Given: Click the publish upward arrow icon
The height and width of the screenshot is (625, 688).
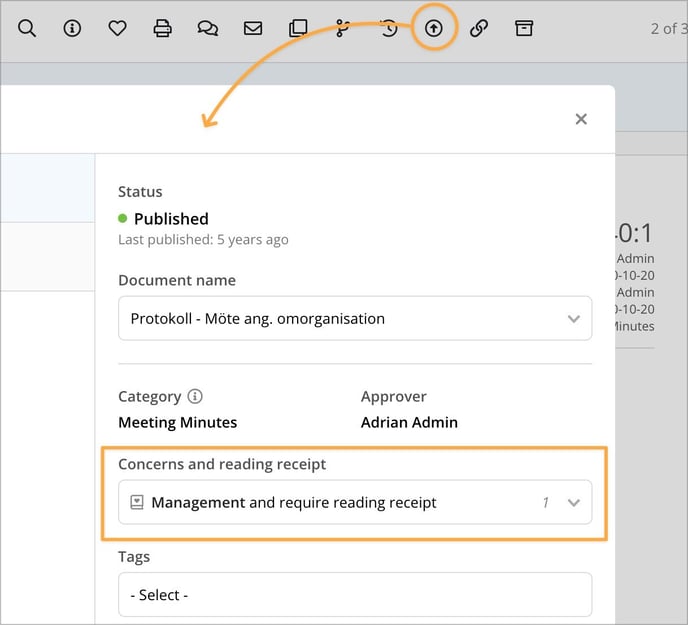Looking at the screenshot, I should click(434, 28).
